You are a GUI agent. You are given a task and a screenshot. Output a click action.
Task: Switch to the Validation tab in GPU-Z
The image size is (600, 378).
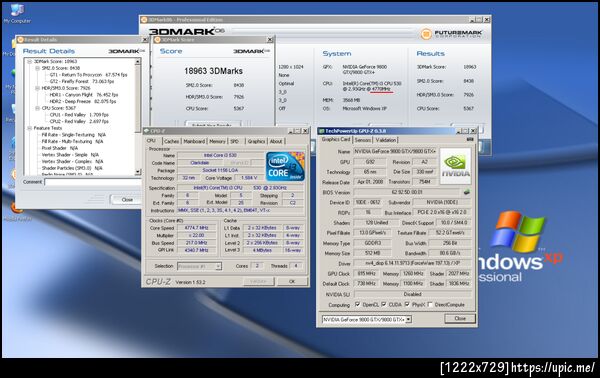pyautogui.click(x=386, y=140)
